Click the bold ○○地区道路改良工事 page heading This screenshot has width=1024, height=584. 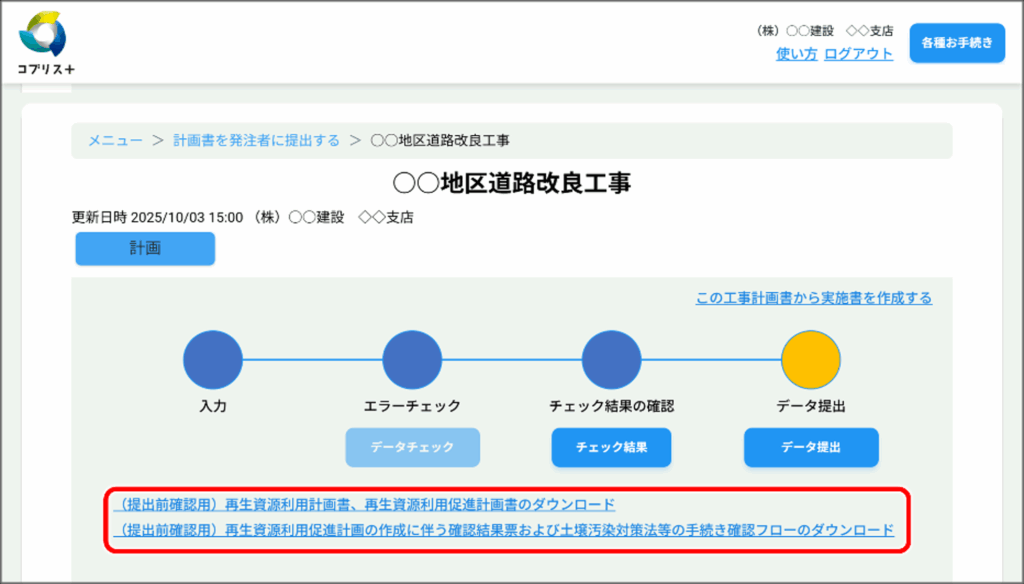[511, 184]
